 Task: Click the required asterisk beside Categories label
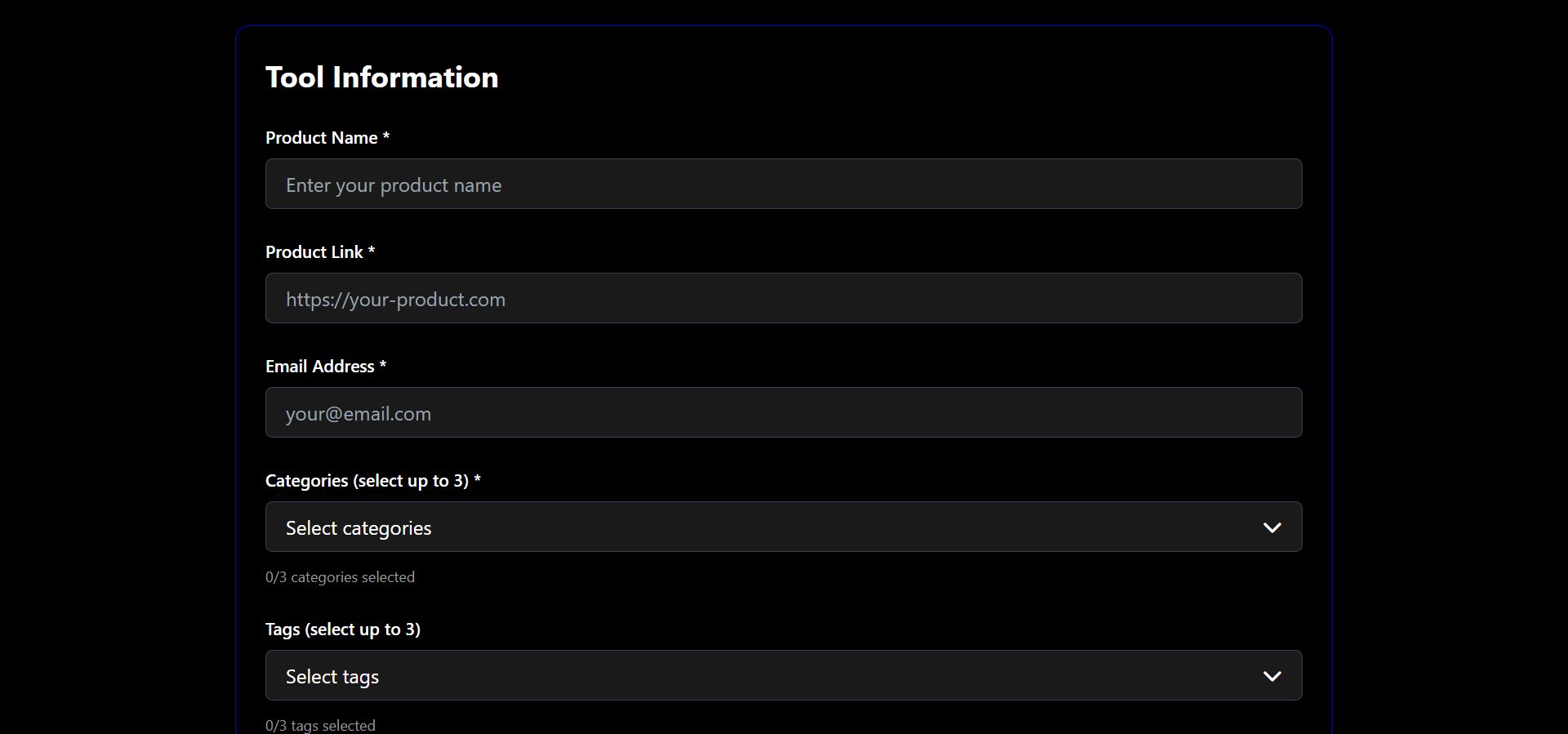click(478, 479)
